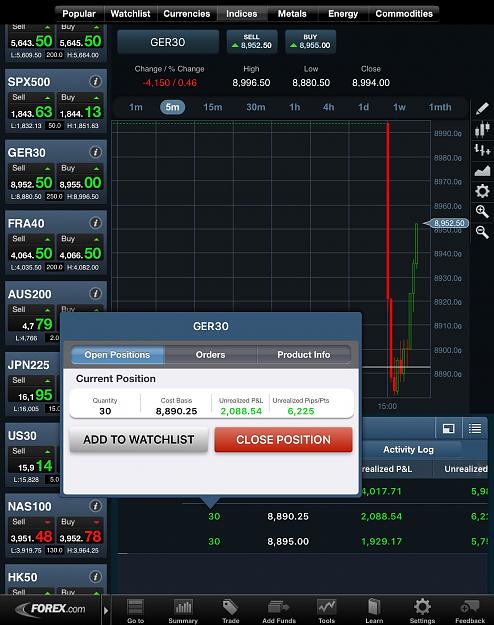
Task: Open AUS200 info icon
Action: tap(95, 293)
